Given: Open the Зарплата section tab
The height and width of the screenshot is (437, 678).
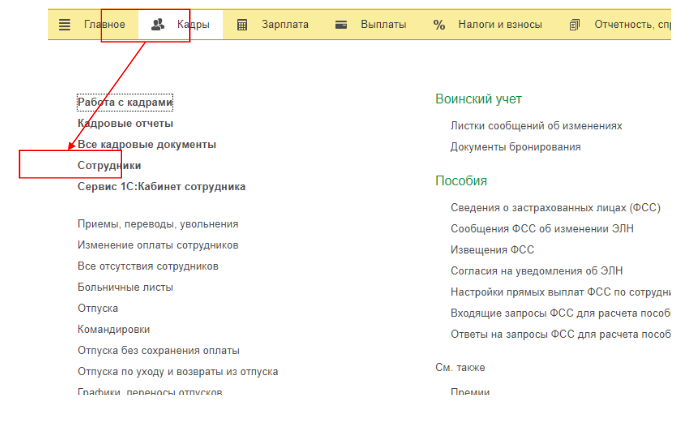Looking at the screenshot, I should pos(285,25).
